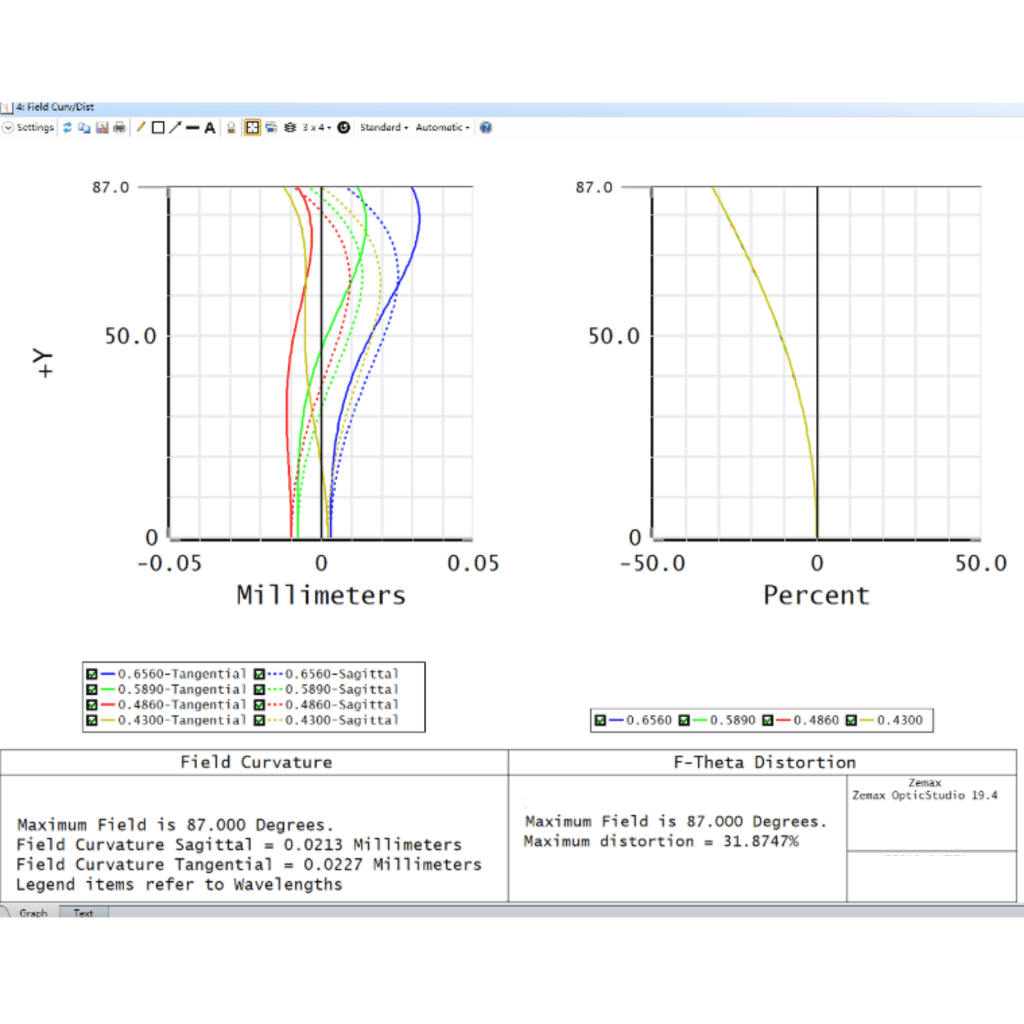
Task: Toggle the 0.4860-Sagittal legend checkbox
Action: 262,705
